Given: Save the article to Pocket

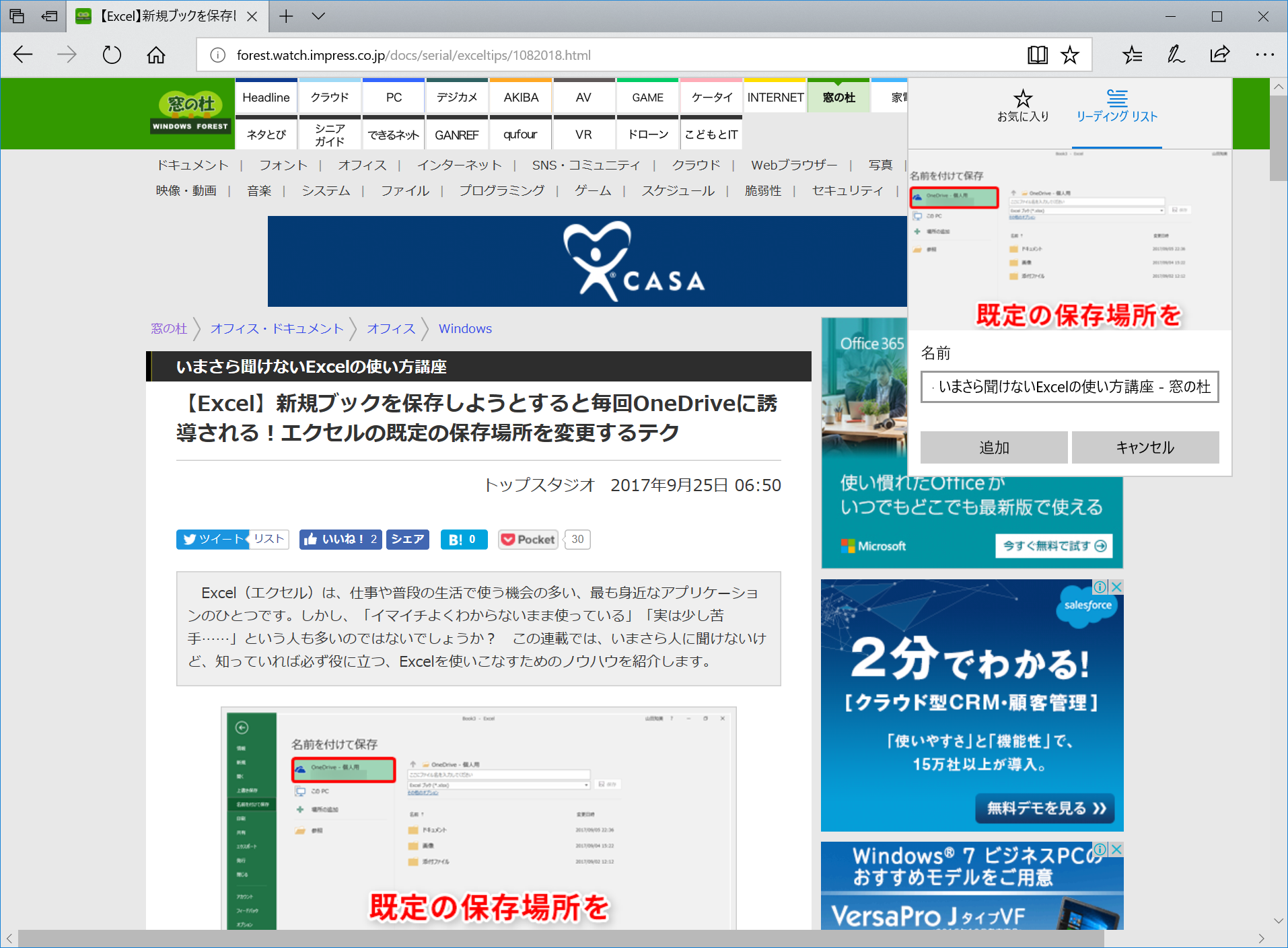Looking at the screenshot, I should tap(528, 539).
